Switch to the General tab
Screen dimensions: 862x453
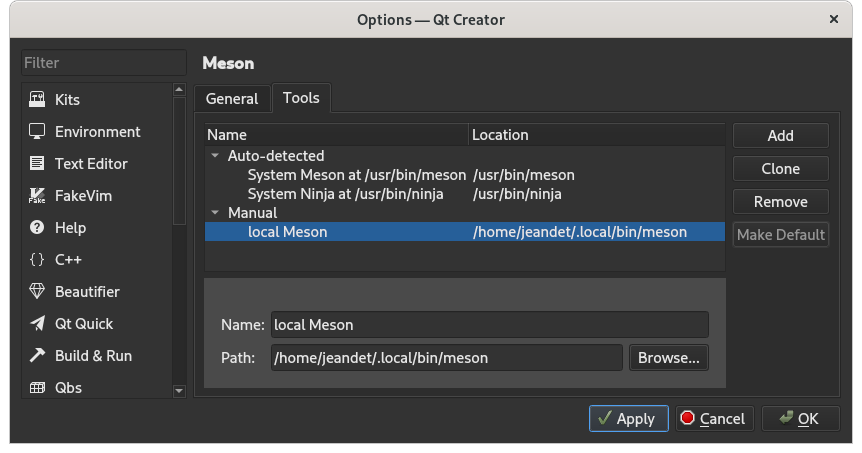coord(232,98)
